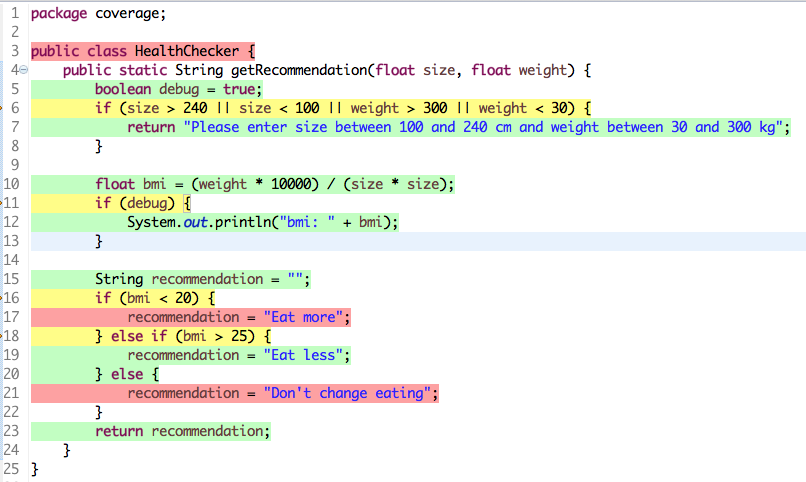The width and height of the screenshot is (806, 482).
Task: Click the 'size > 240' condition
Action: [167, 108]
